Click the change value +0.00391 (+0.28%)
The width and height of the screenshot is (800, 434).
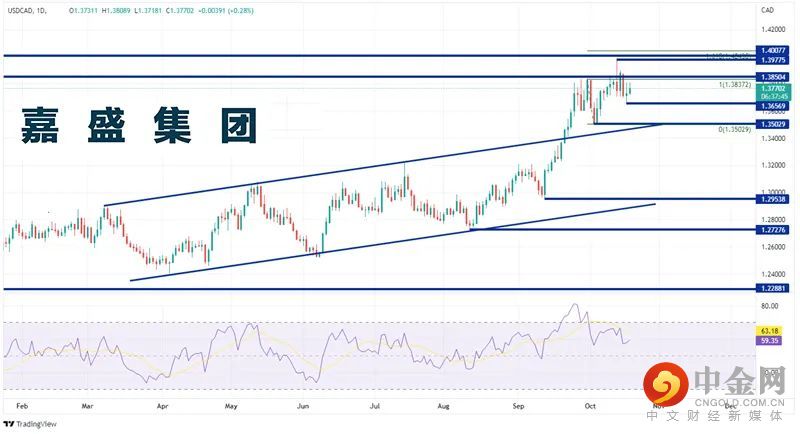click(x=226, y=10)
